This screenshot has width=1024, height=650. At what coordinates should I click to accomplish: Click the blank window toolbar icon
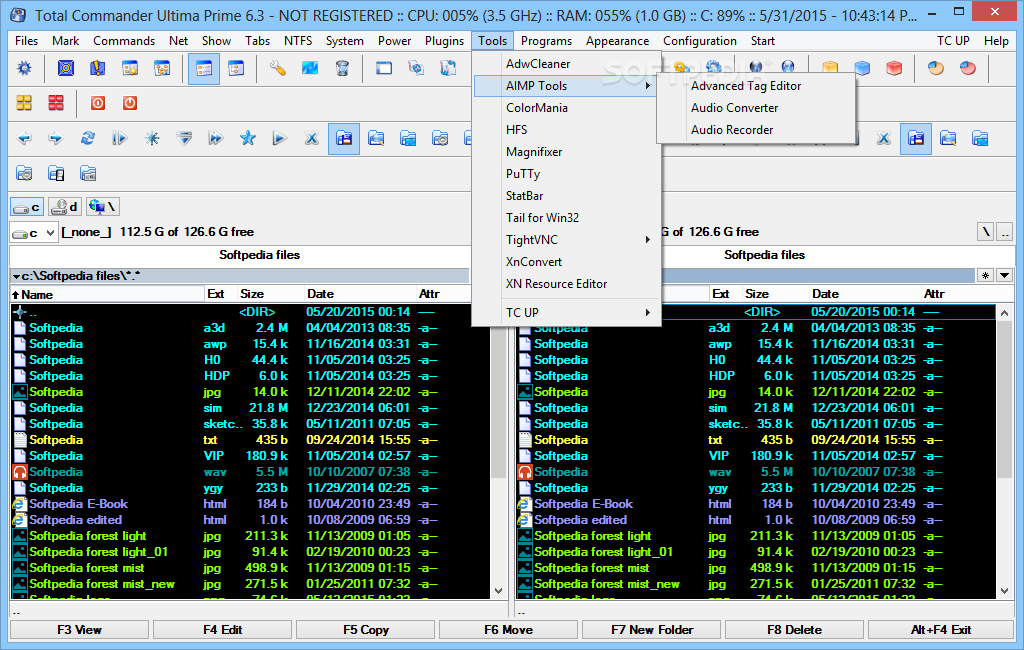384,68
